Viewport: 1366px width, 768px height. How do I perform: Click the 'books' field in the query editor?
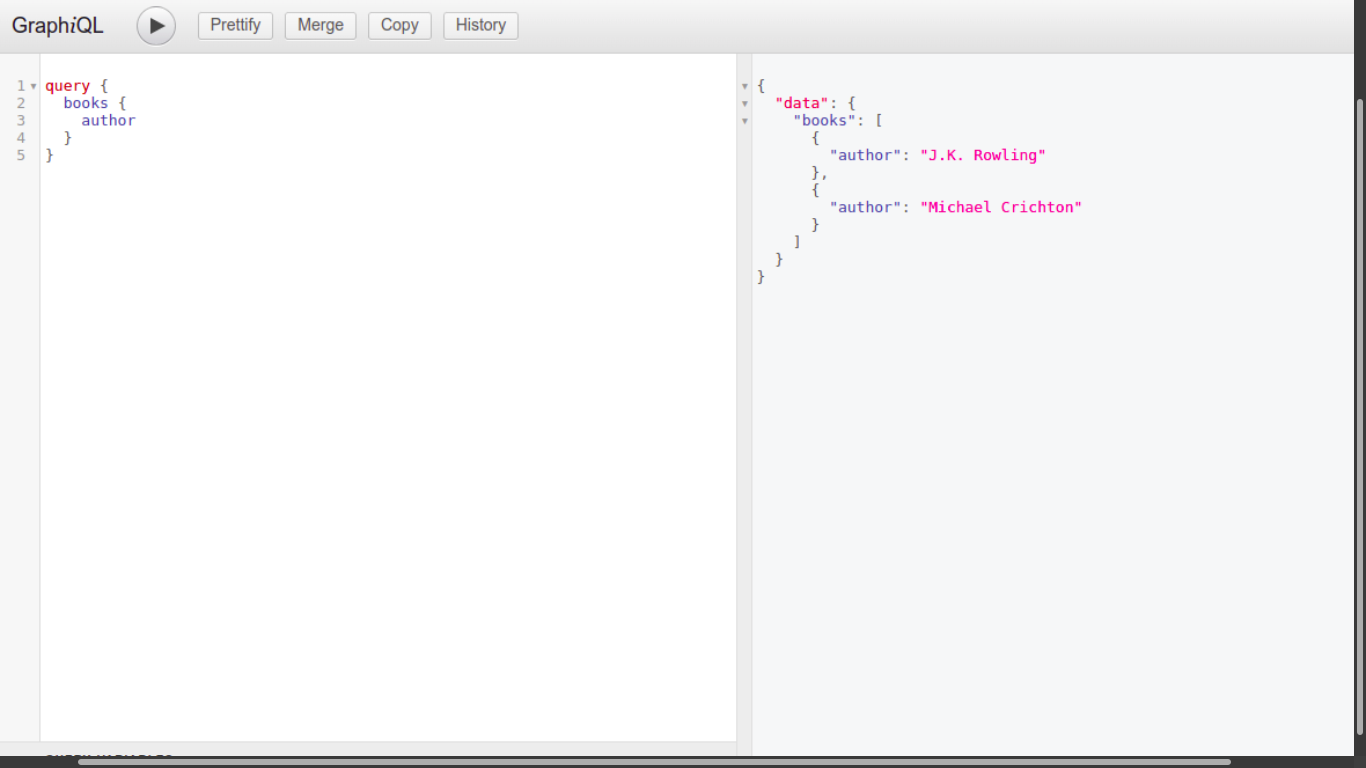[x=85, y=103]
